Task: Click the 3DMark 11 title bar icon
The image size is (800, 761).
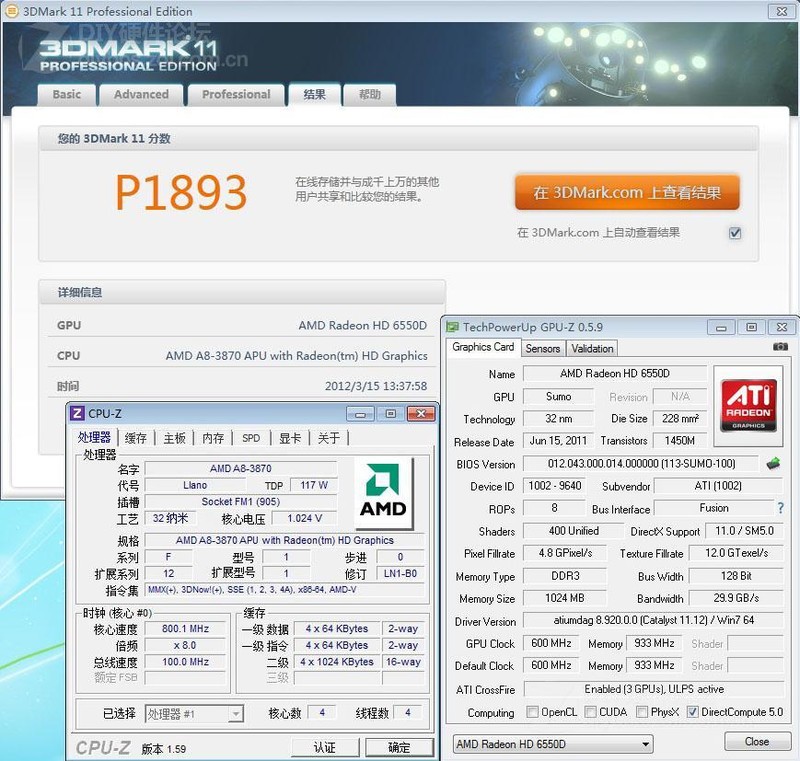Action: tap(11, 11)
